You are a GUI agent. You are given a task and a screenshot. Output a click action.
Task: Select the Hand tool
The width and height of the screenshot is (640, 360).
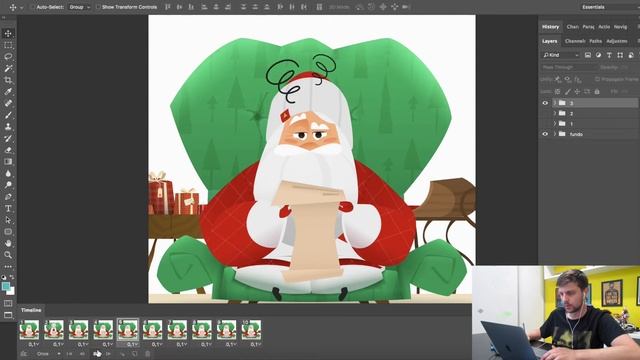[8, 243]
